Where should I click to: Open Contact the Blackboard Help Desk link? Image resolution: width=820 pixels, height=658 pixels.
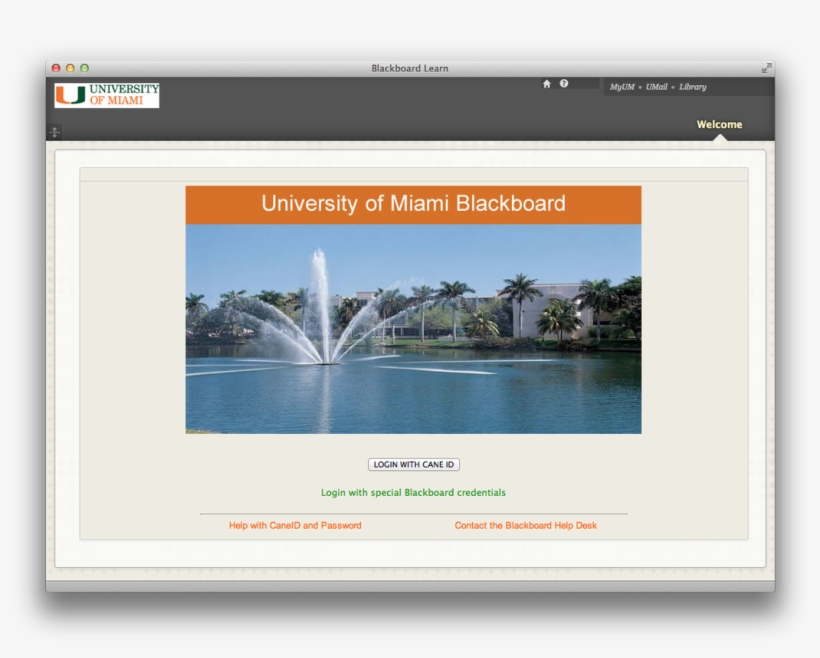(526, 525)
